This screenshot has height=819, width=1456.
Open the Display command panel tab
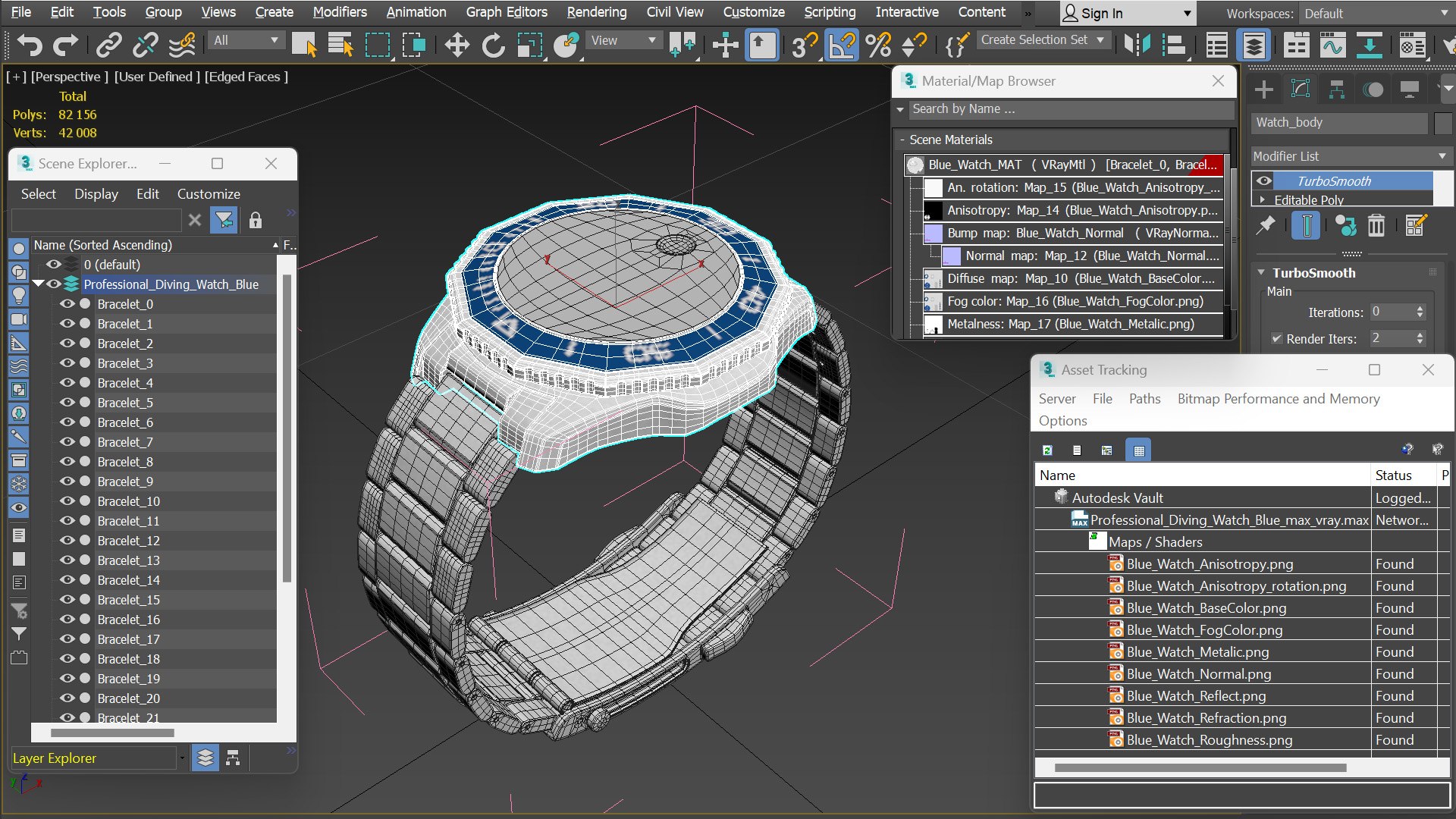coord(1410,89)
